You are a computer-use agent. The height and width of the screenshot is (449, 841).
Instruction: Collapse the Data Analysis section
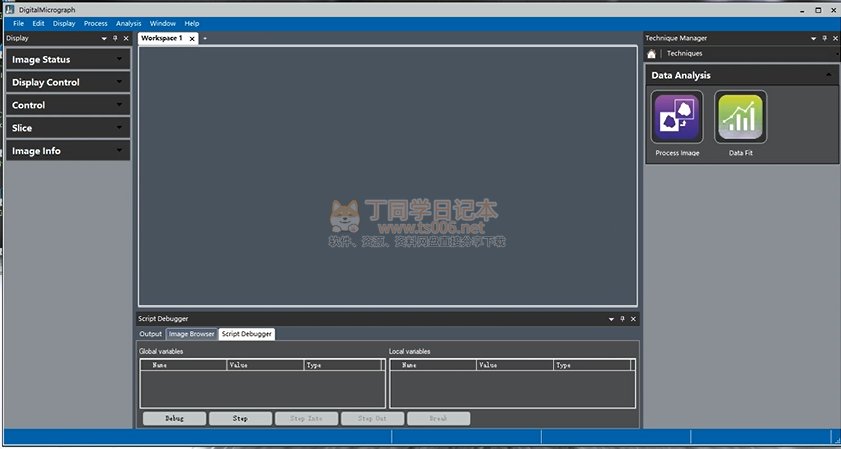point(827,75)
